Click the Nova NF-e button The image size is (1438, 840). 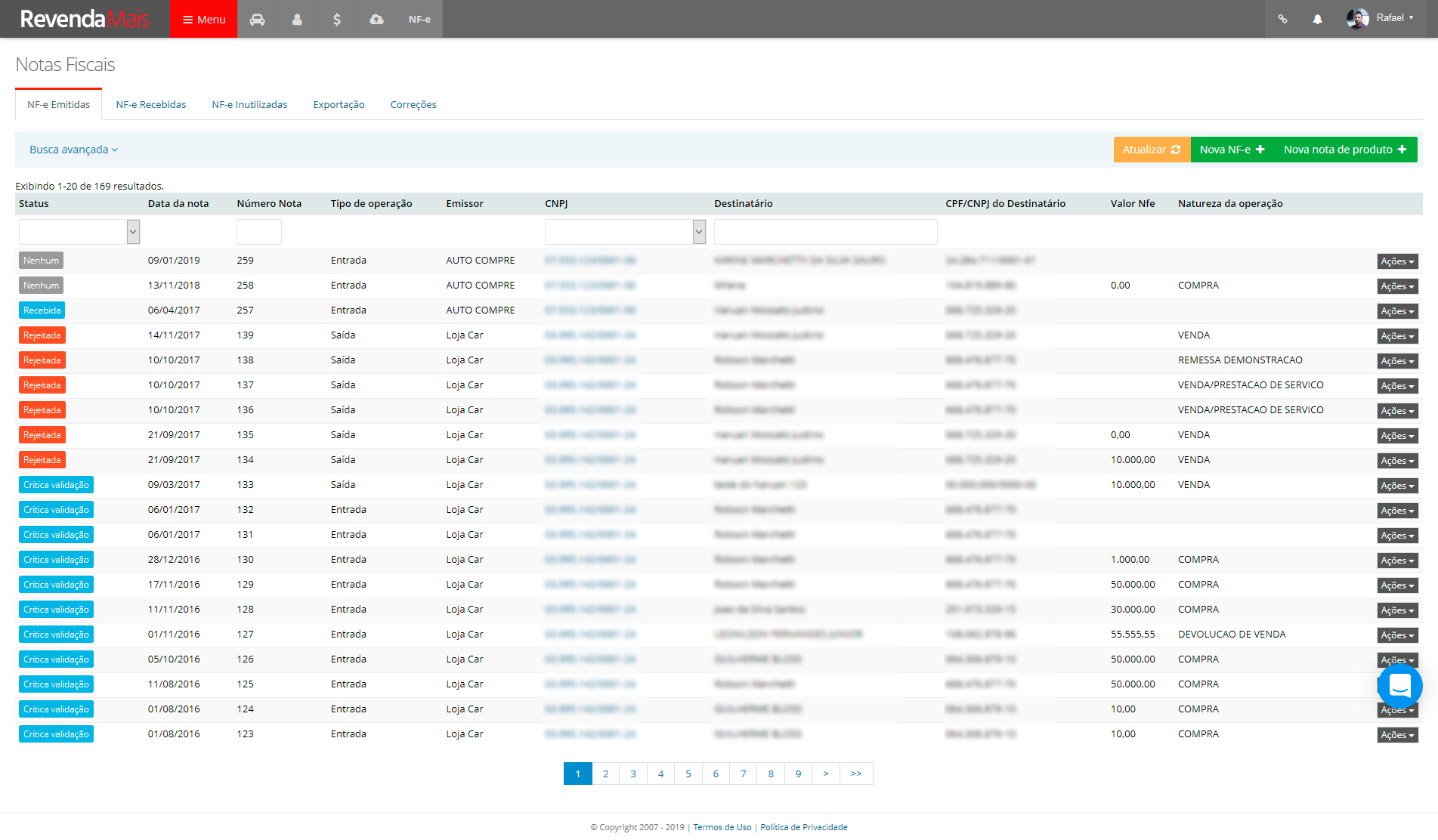click(1232, 150)
